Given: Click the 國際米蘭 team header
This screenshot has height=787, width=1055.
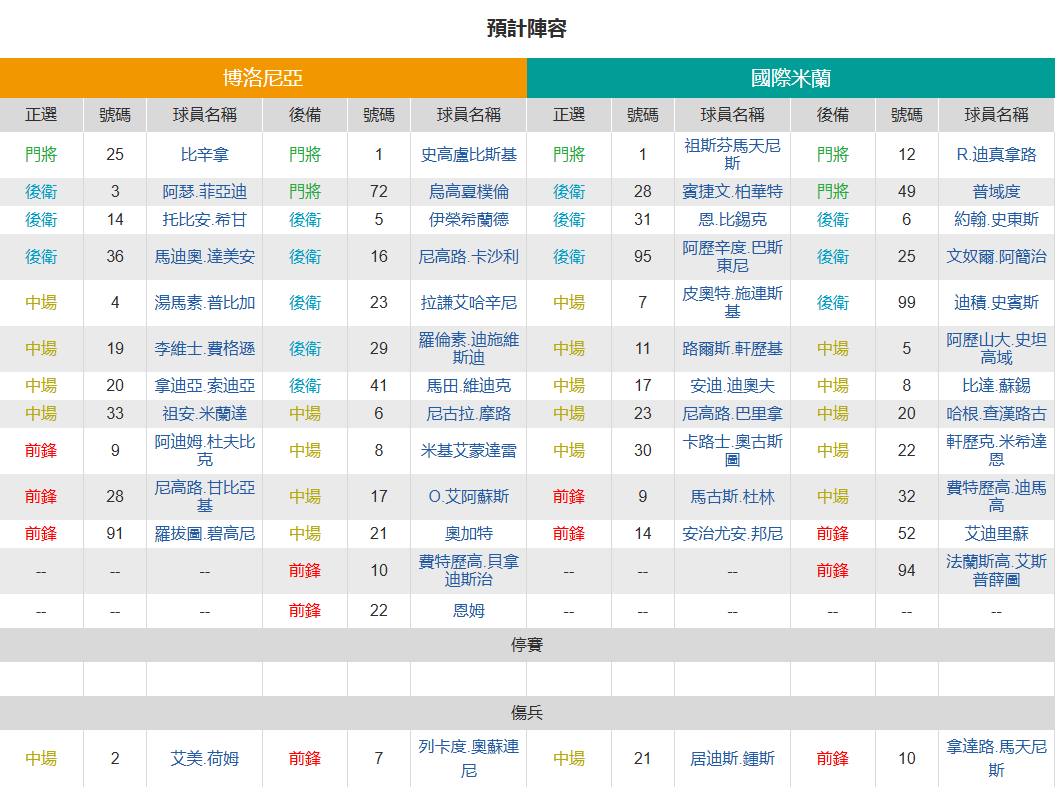Looking at the screenshot, I should [791, 78].
